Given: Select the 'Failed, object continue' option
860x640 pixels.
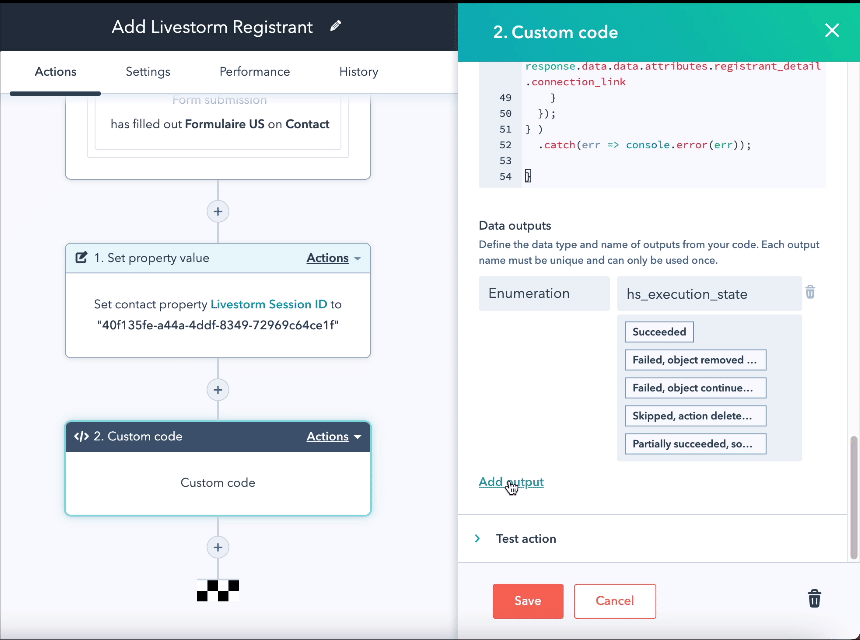Looking at the screenshot, I should (x=695, y=388).
